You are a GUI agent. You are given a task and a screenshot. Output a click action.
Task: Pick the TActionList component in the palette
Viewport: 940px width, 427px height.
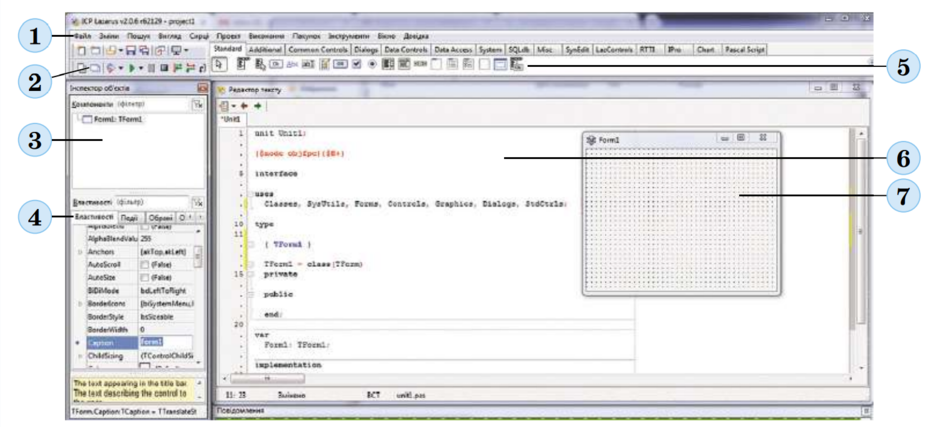pyautogui.click(x=517, y=64)
